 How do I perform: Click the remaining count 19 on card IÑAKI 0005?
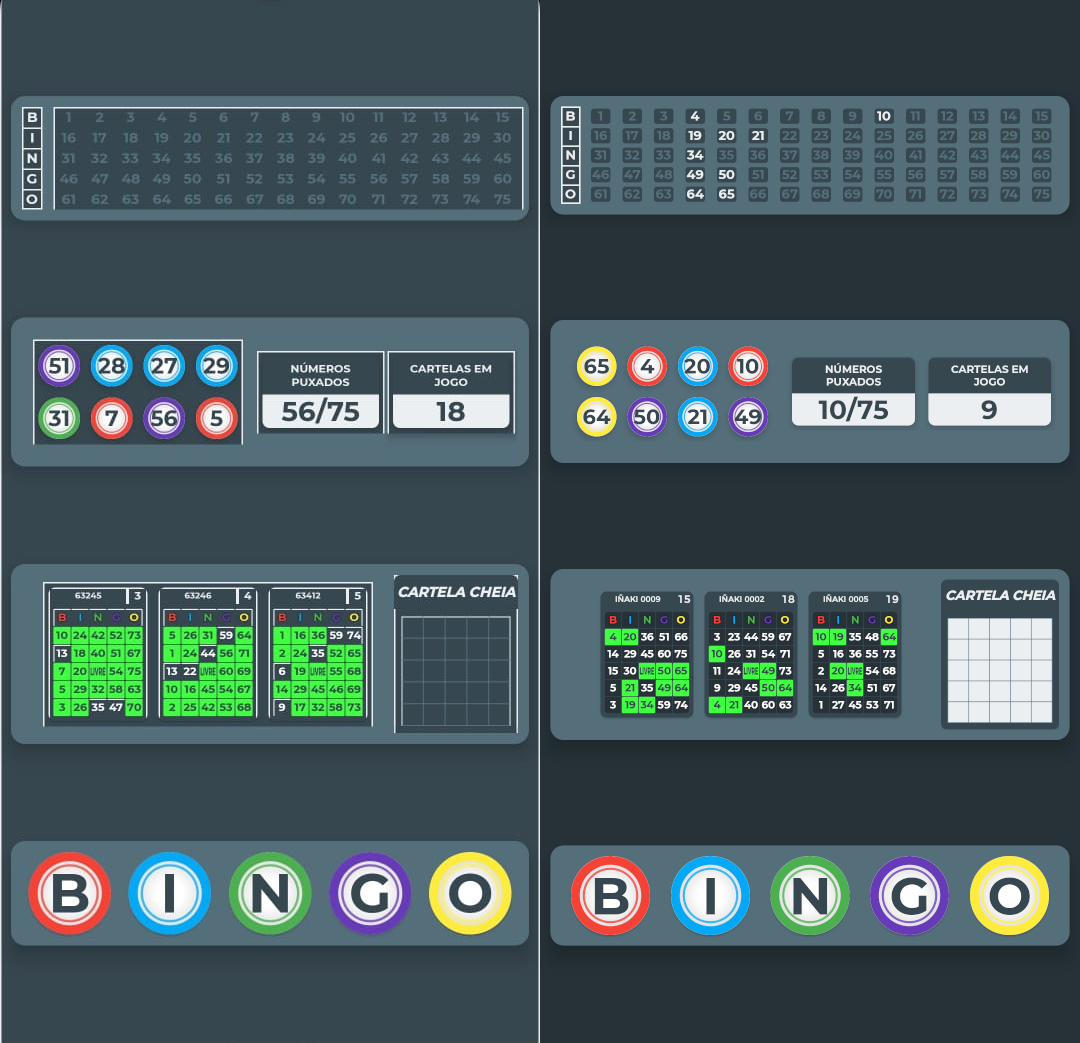(892, 599)
